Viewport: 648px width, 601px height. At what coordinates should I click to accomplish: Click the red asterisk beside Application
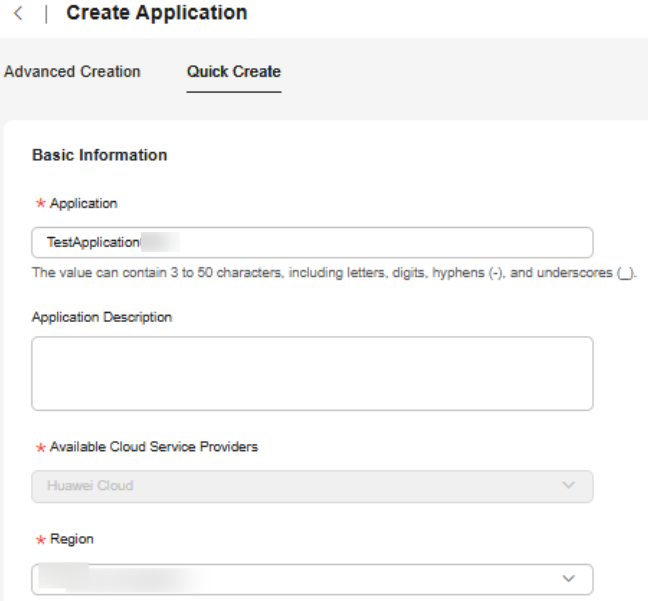(x=40, y=204)
